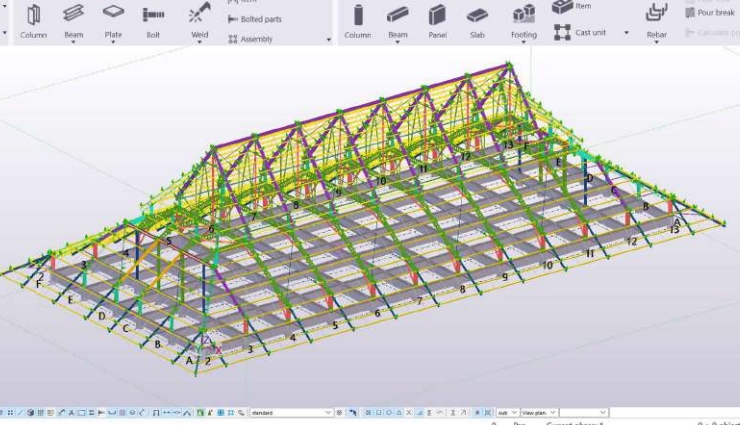Click the Pour break command
The height and width of the screenshot is (425, 746).
(x=710, y=12)
